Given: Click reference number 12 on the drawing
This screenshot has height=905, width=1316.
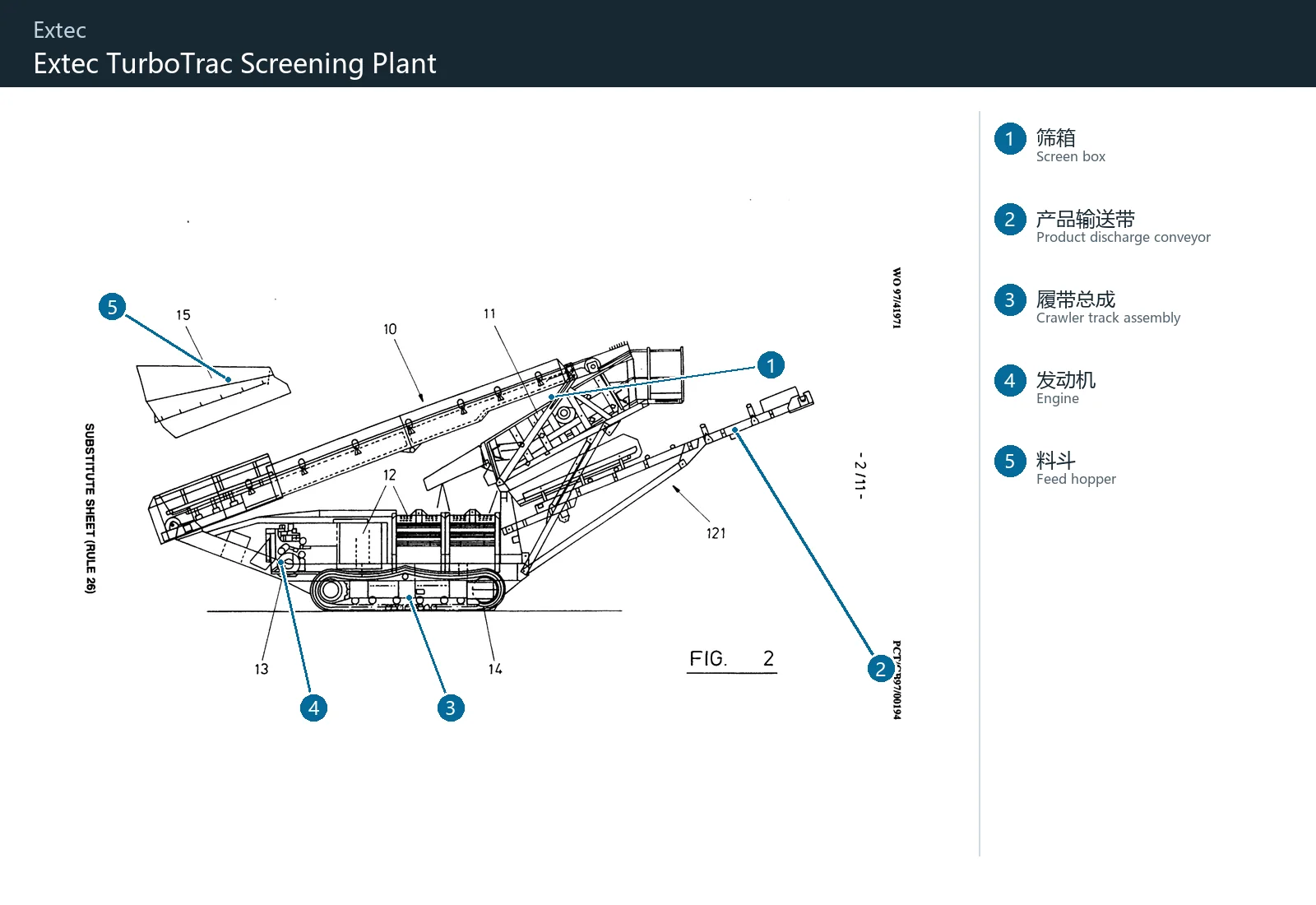Looking at the screenshot, I should 390,475.
